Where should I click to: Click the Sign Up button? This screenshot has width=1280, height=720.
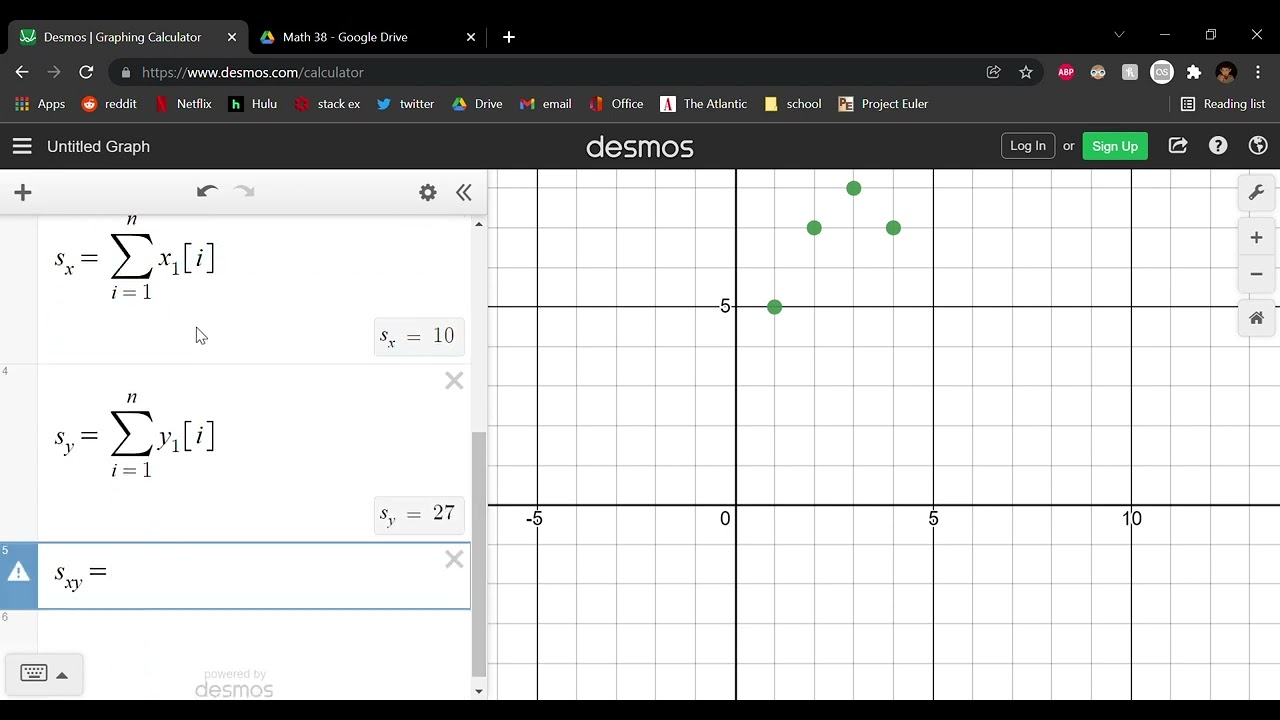(x=1115, y=146)
